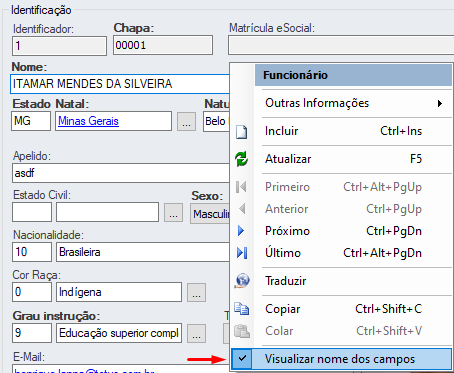Open the Grau instrução lookup ellipsis button

(196, 333)
